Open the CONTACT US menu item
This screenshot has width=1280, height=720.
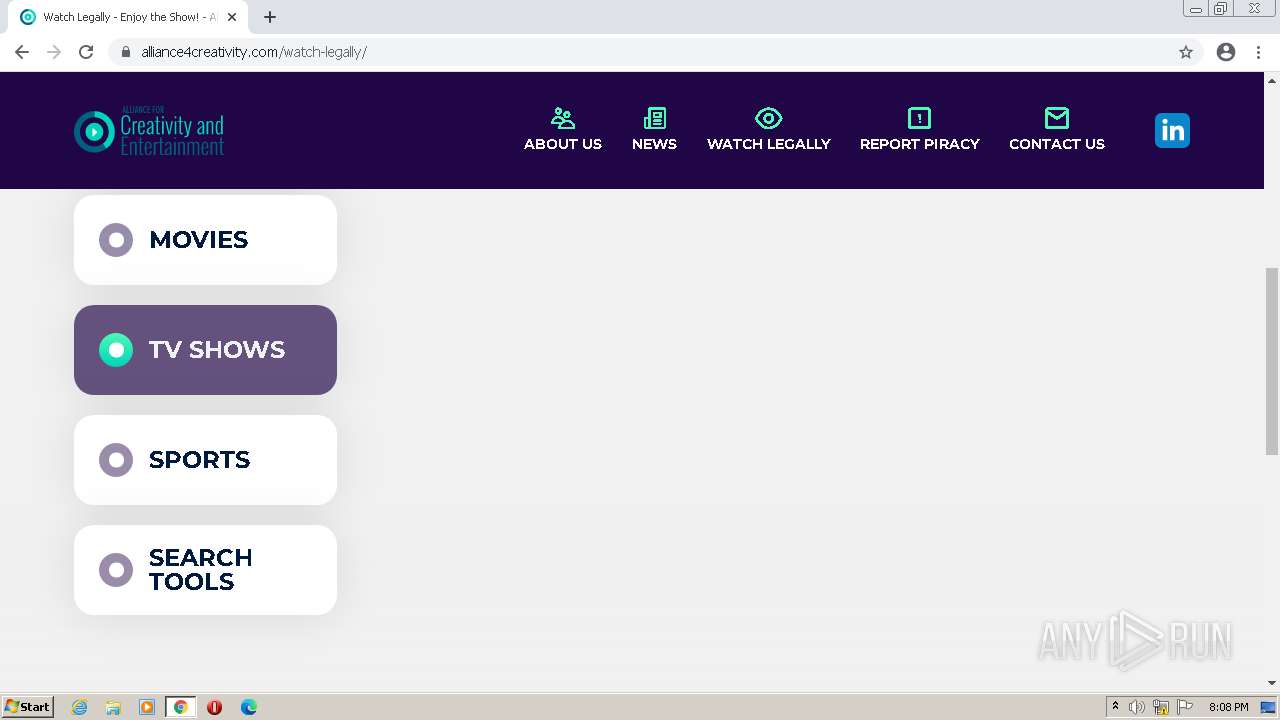click(1057, 144)
